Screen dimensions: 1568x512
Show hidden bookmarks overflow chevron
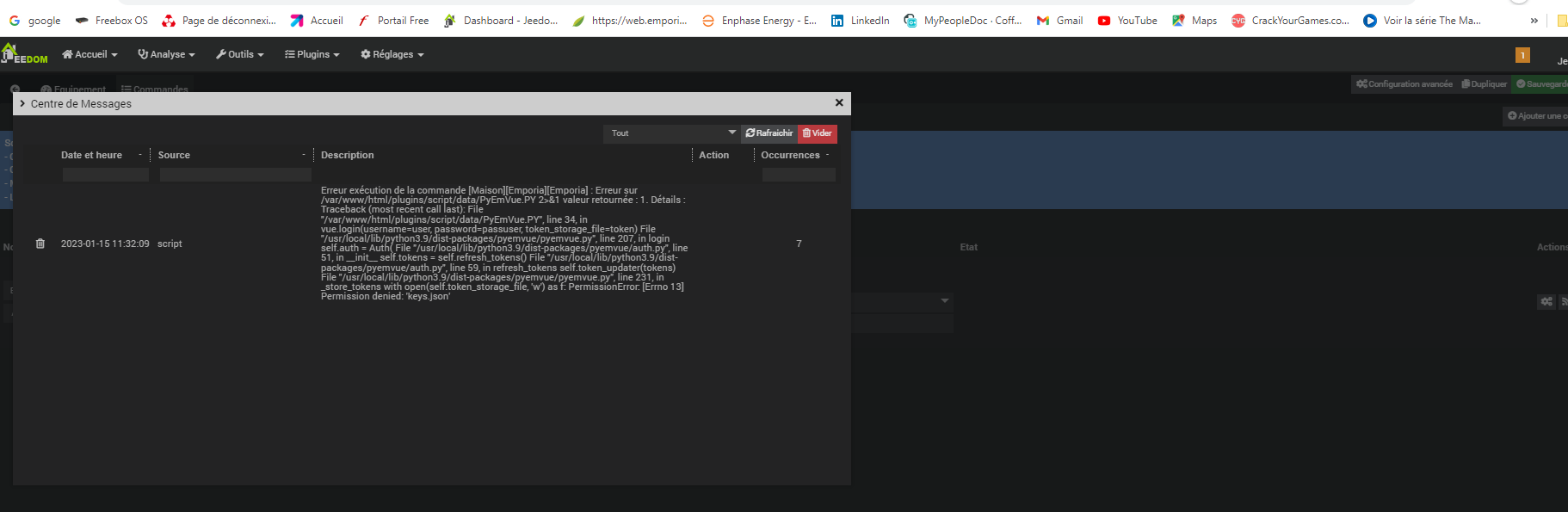click(1534, 21)
